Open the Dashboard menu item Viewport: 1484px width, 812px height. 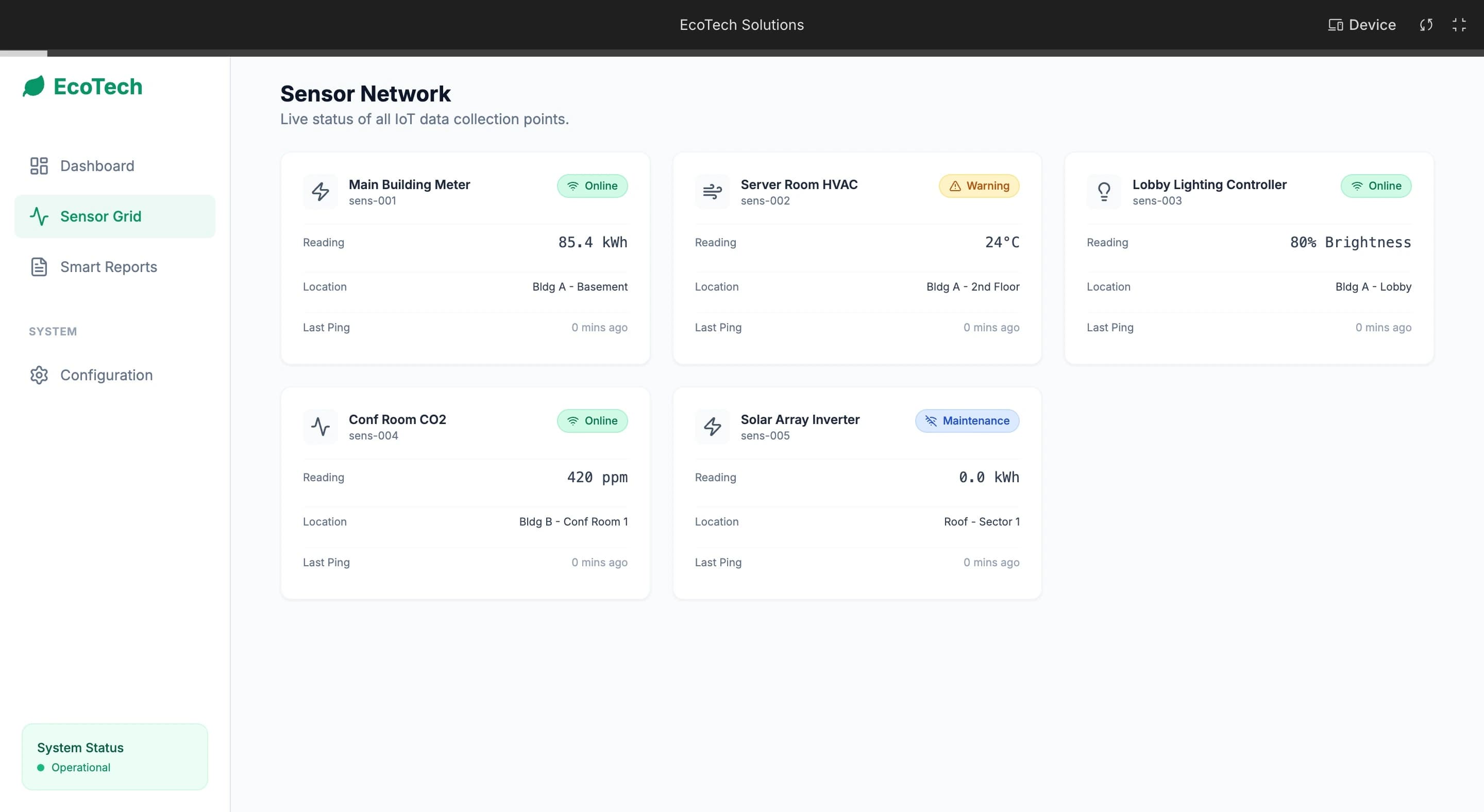pos(97,166)
